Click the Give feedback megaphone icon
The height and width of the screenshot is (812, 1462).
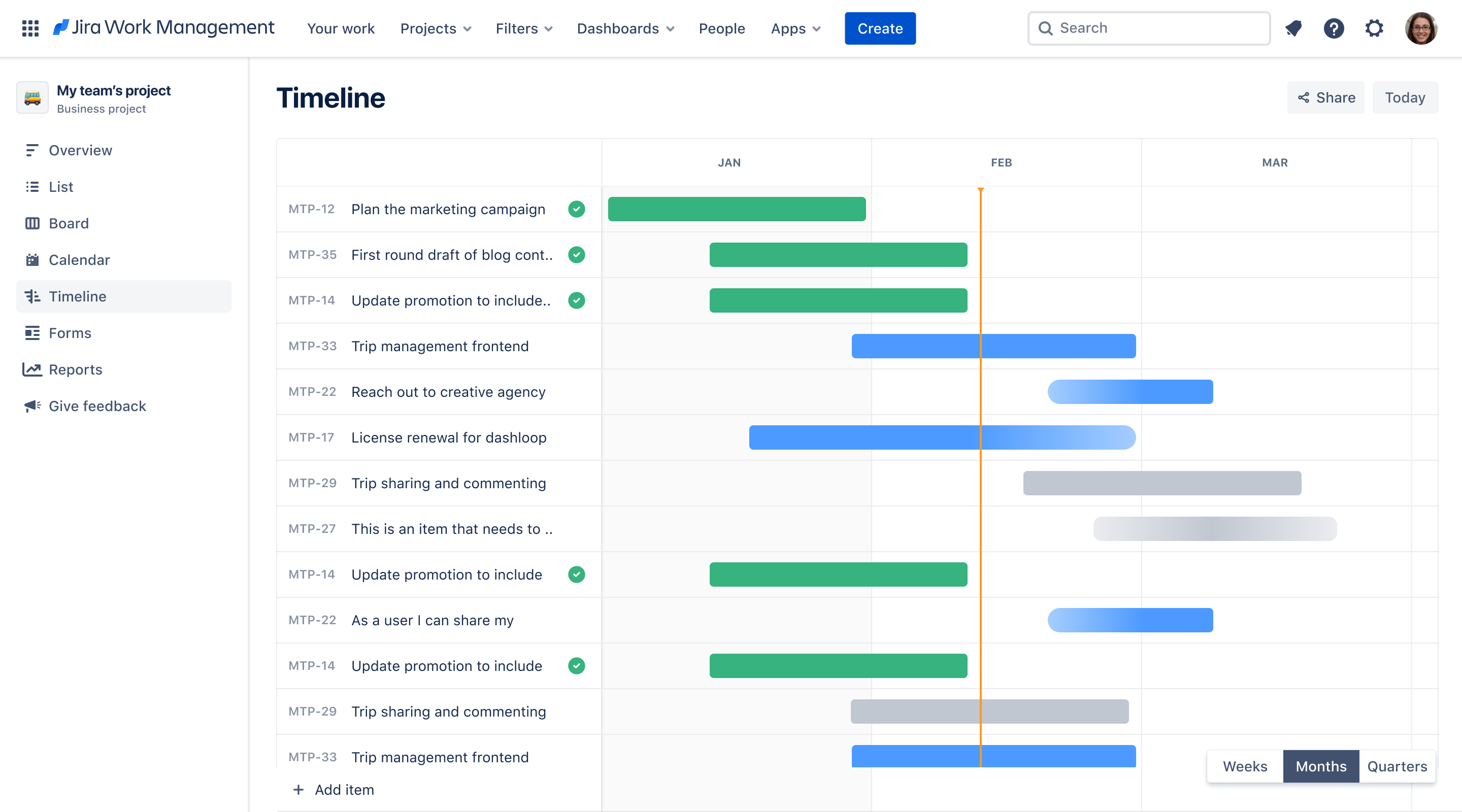point(32,405)
